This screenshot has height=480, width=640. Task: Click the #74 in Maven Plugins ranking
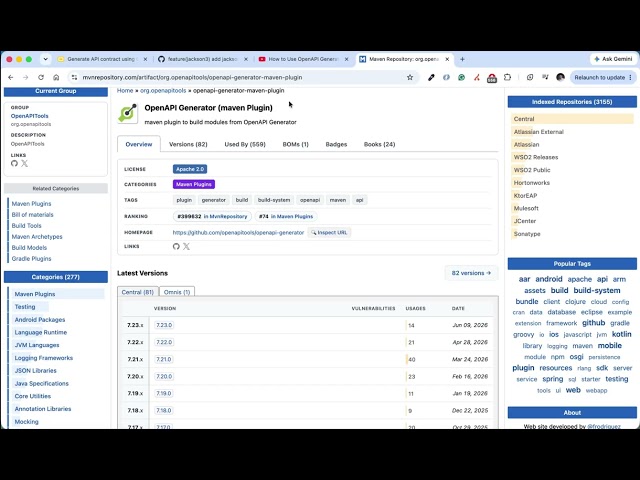coord(286,216)
